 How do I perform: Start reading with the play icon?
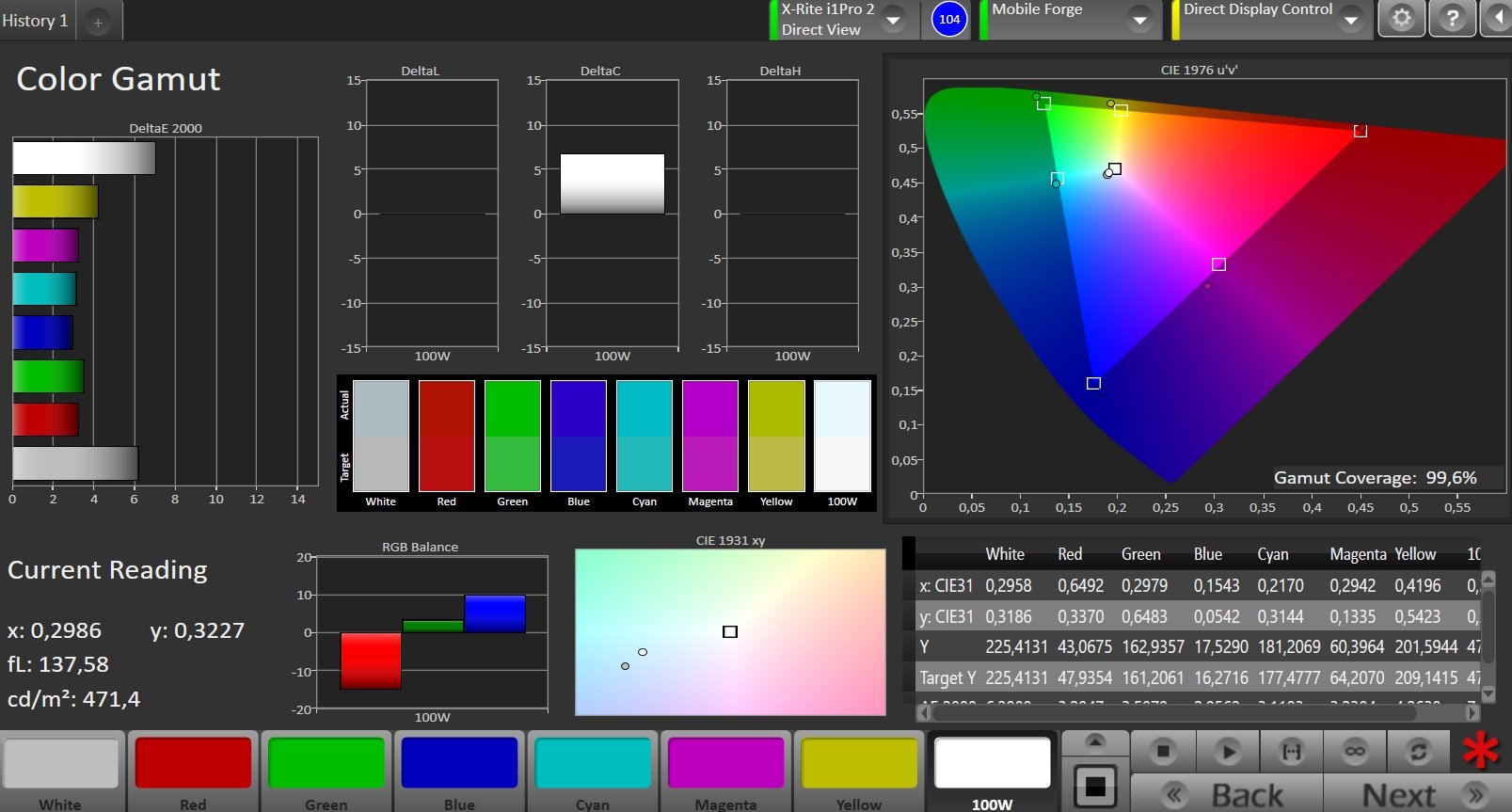[1227, 751]
